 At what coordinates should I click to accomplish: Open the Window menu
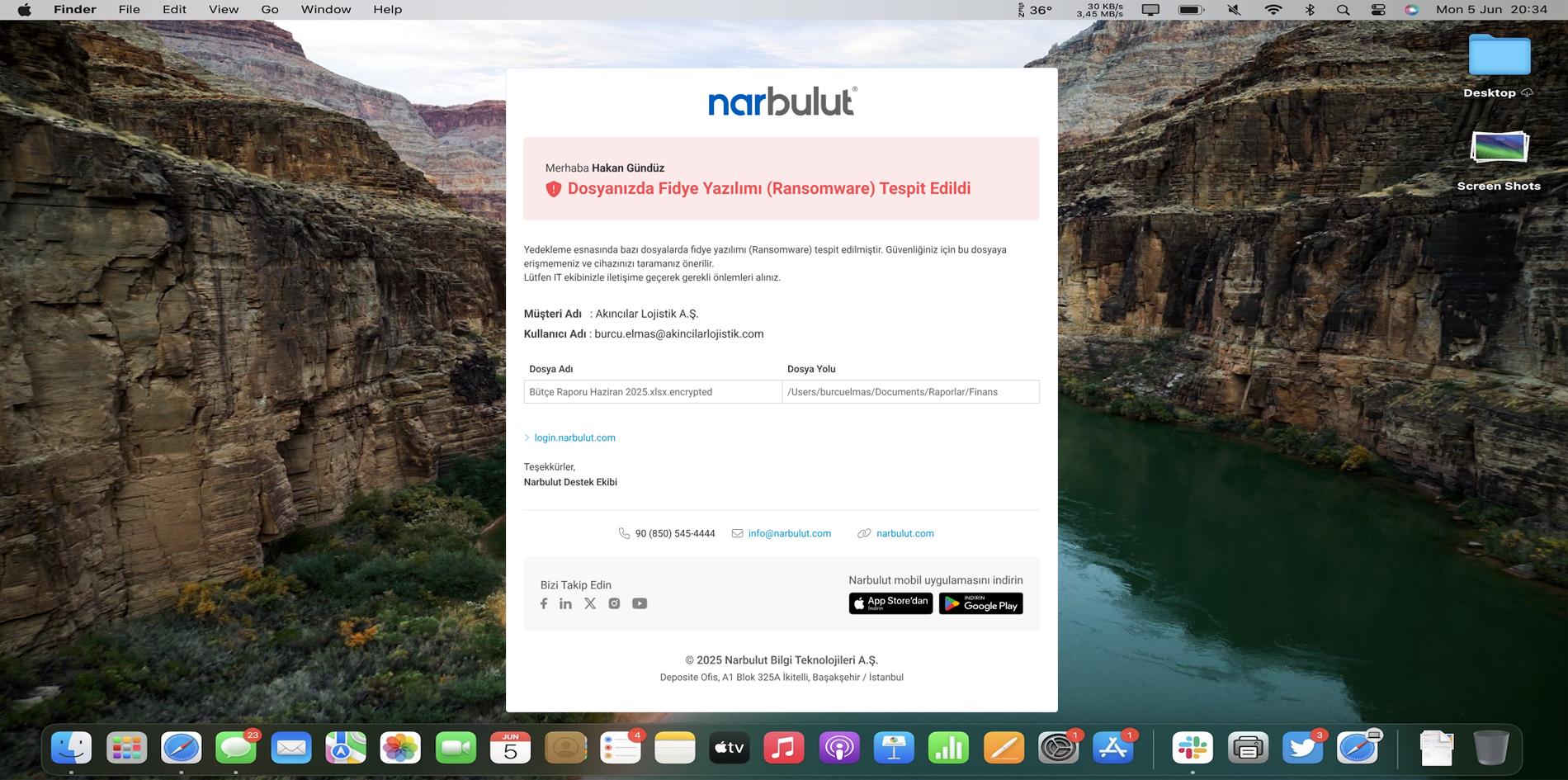pos(326,10)
